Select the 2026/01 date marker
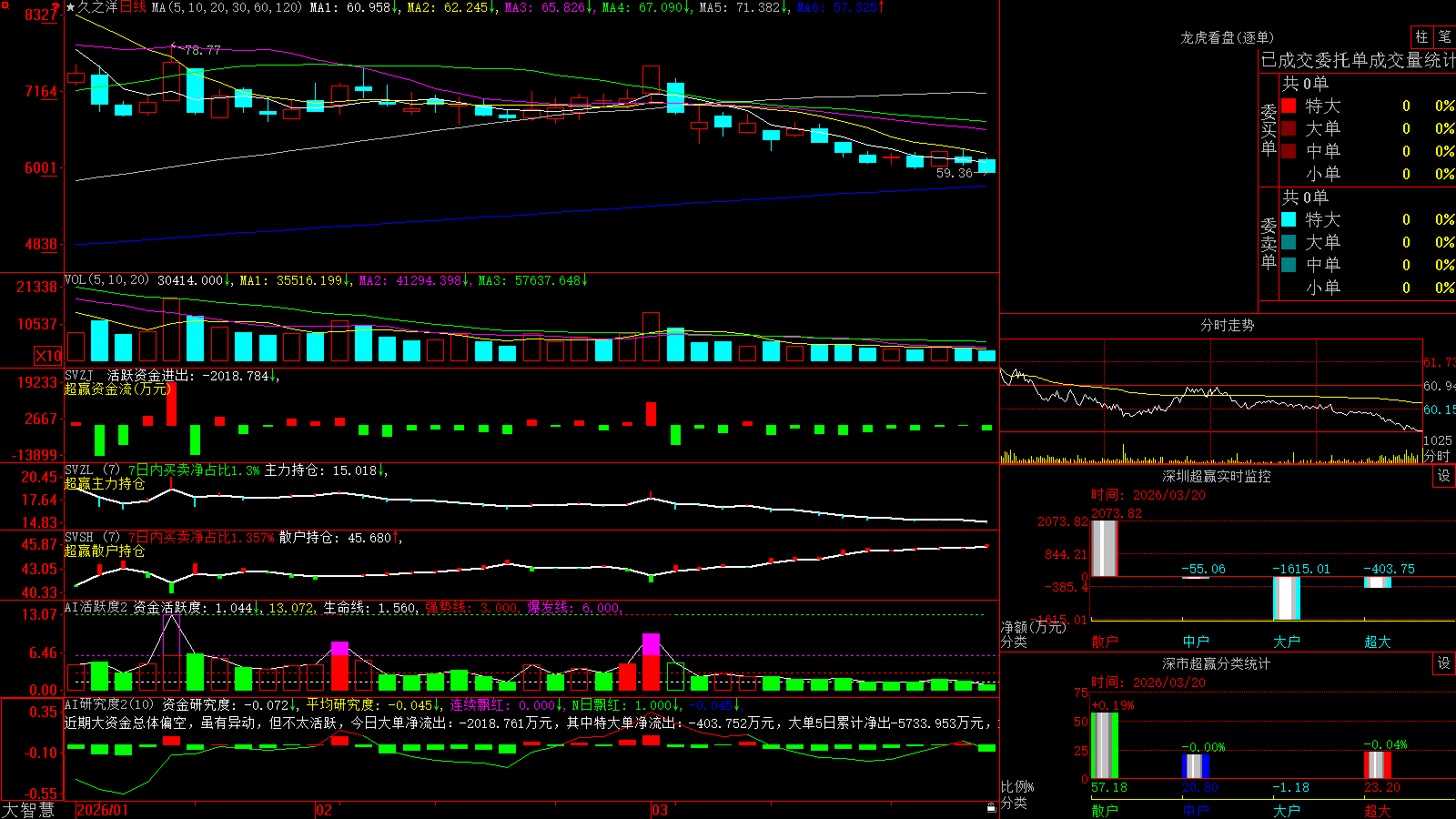This screenshot has height=819, width=1456. 103,810
